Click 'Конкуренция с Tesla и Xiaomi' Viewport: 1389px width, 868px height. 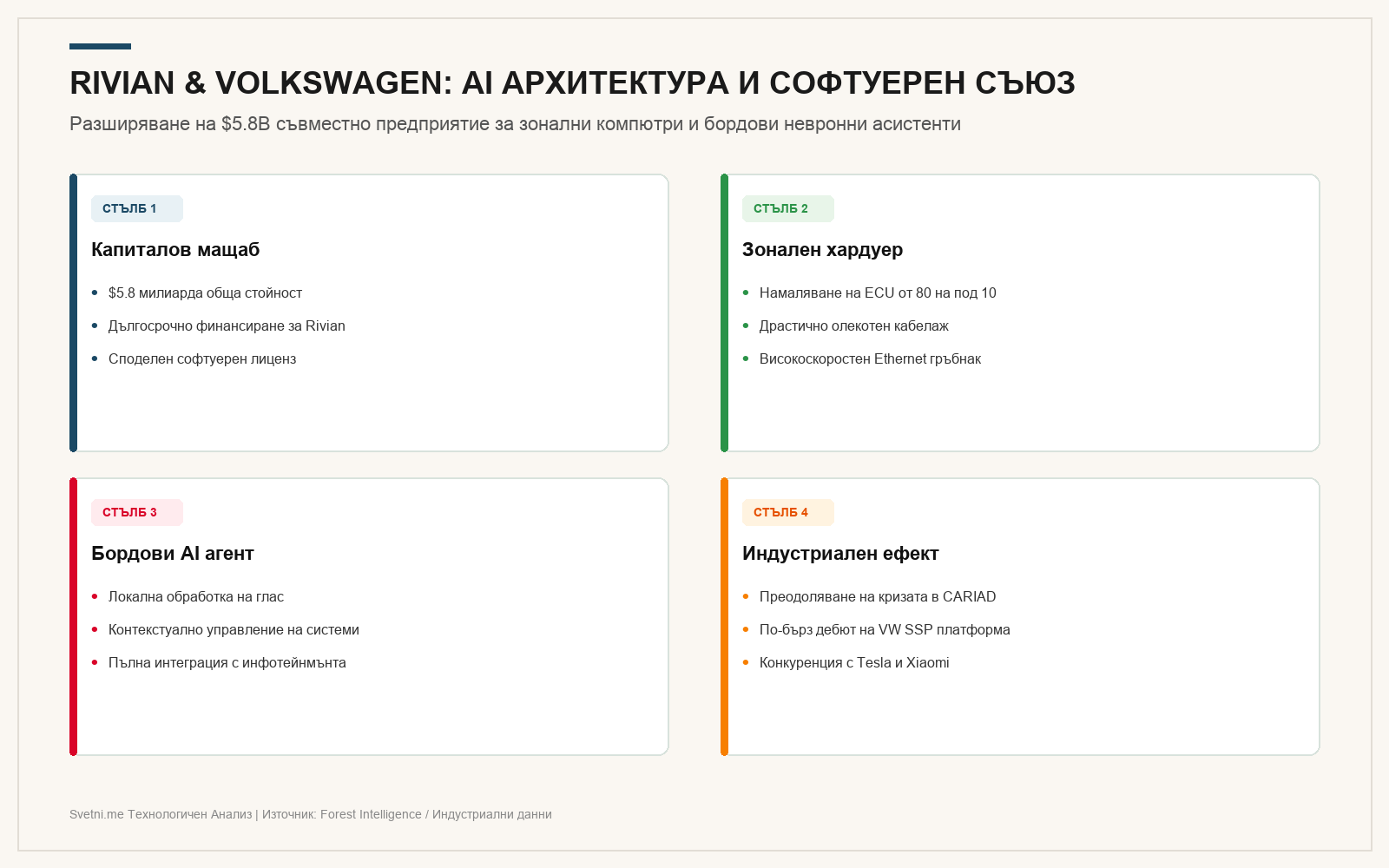pos(854,663)
